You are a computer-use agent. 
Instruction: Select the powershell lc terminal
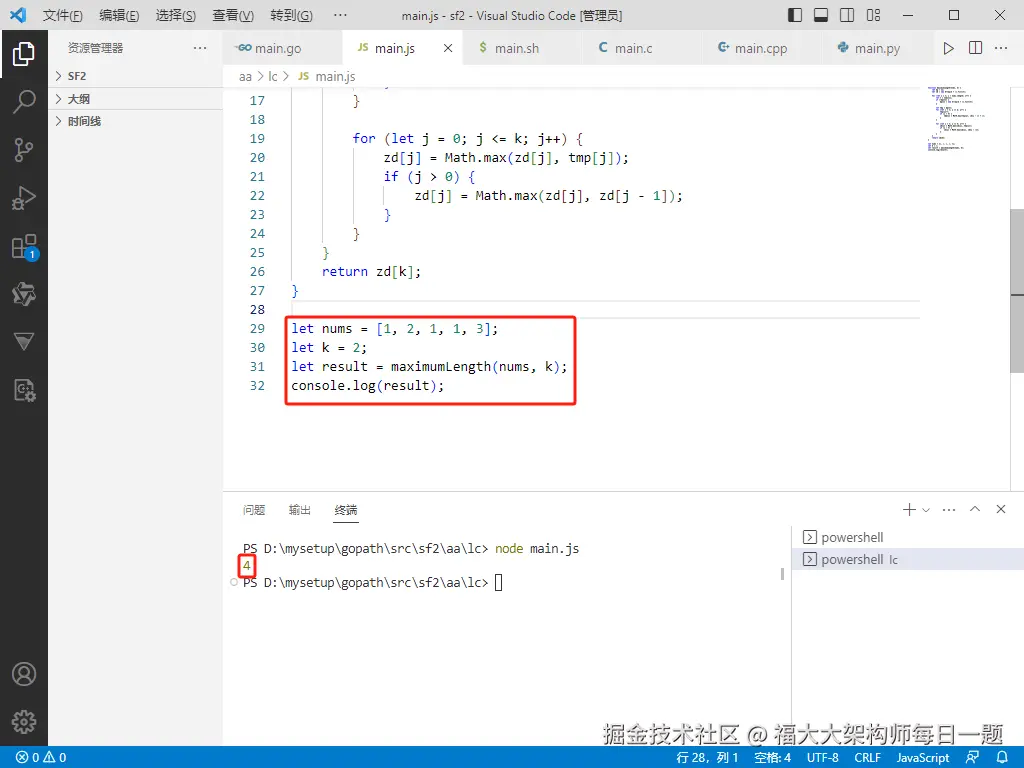click(908, 559)
